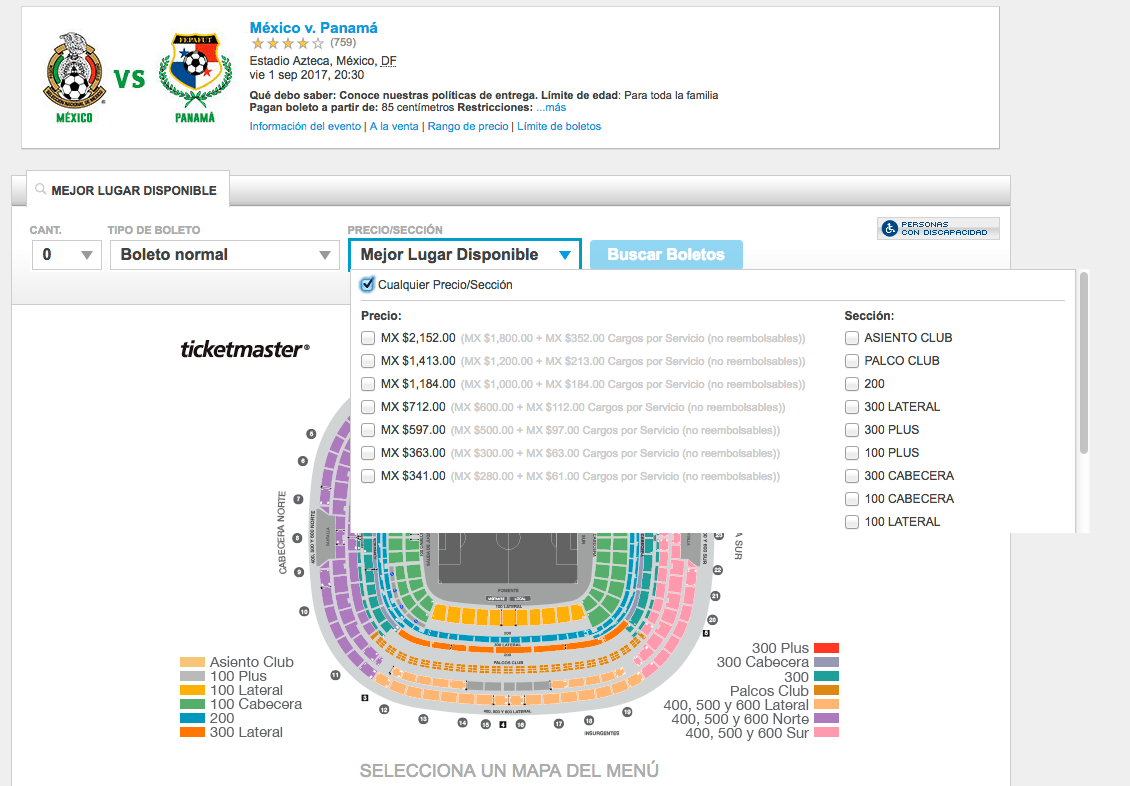Screen dimensions: 1130x786
Task: Check the MX $2,152.00 price option
Action: (368, 338)
